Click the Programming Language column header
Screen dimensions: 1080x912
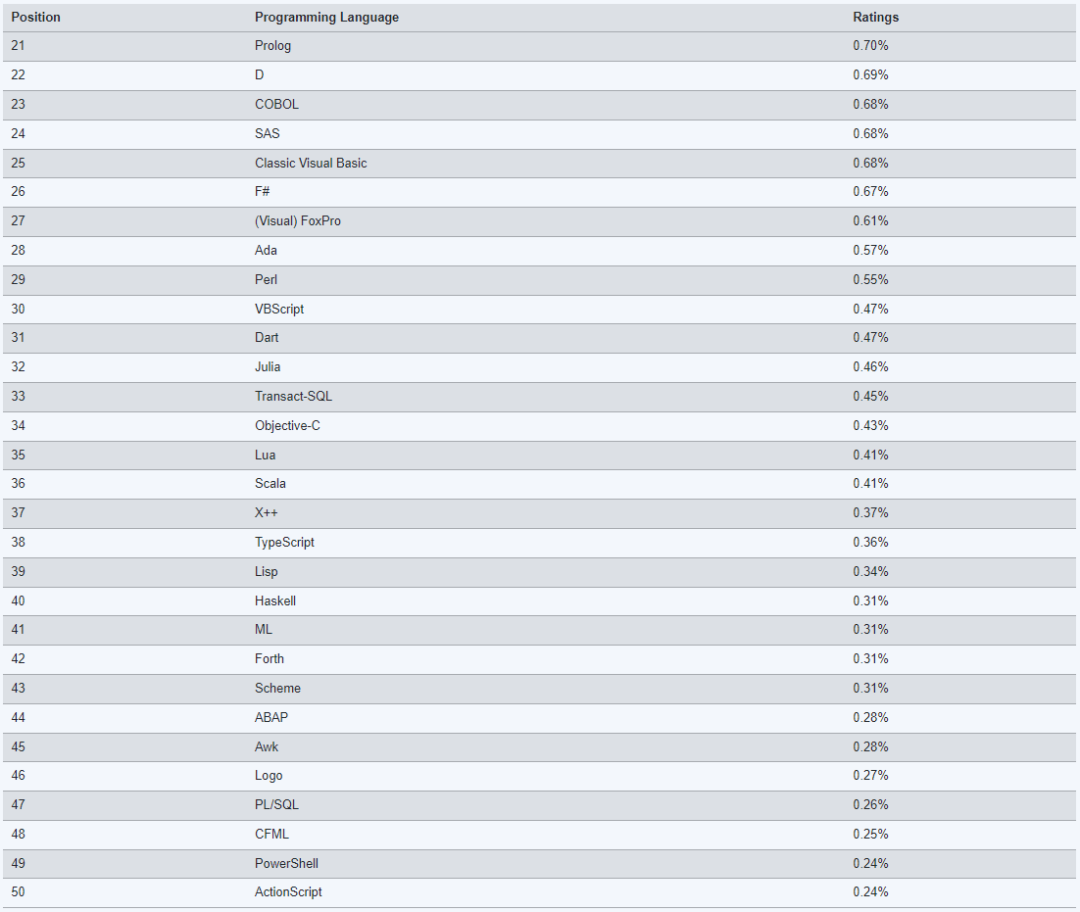pyautogui.click(x=326, y=17)
